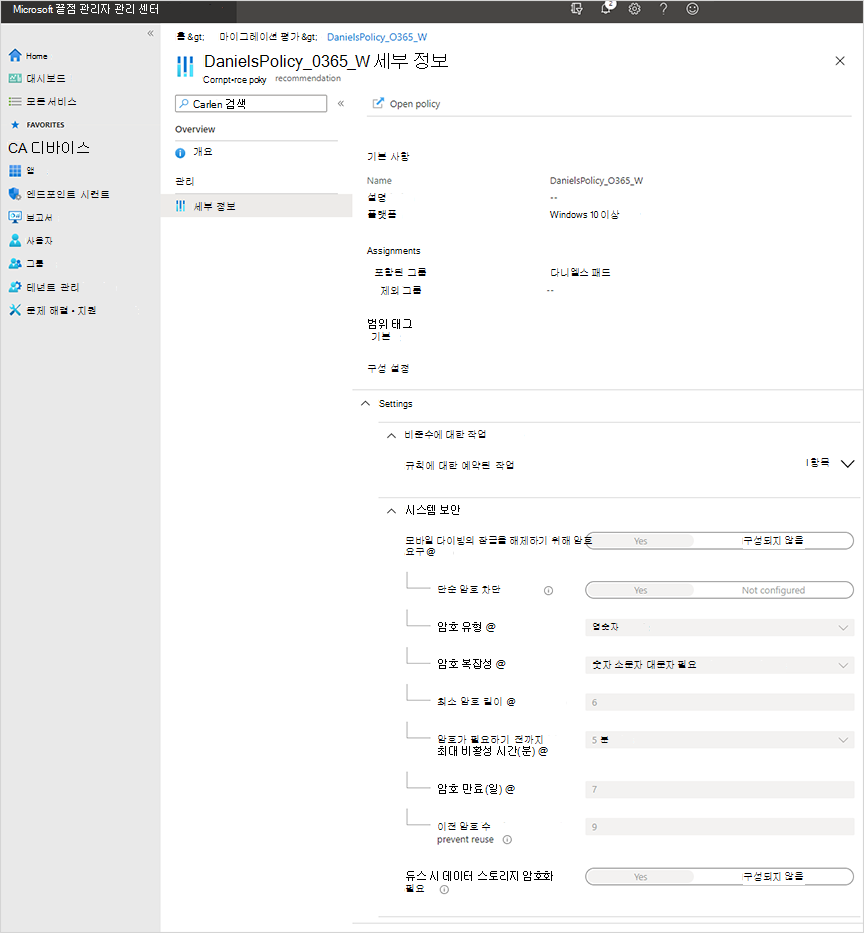Select Not configured for 단순 암호 차단
864x933 pixels.
pos(773,590)
